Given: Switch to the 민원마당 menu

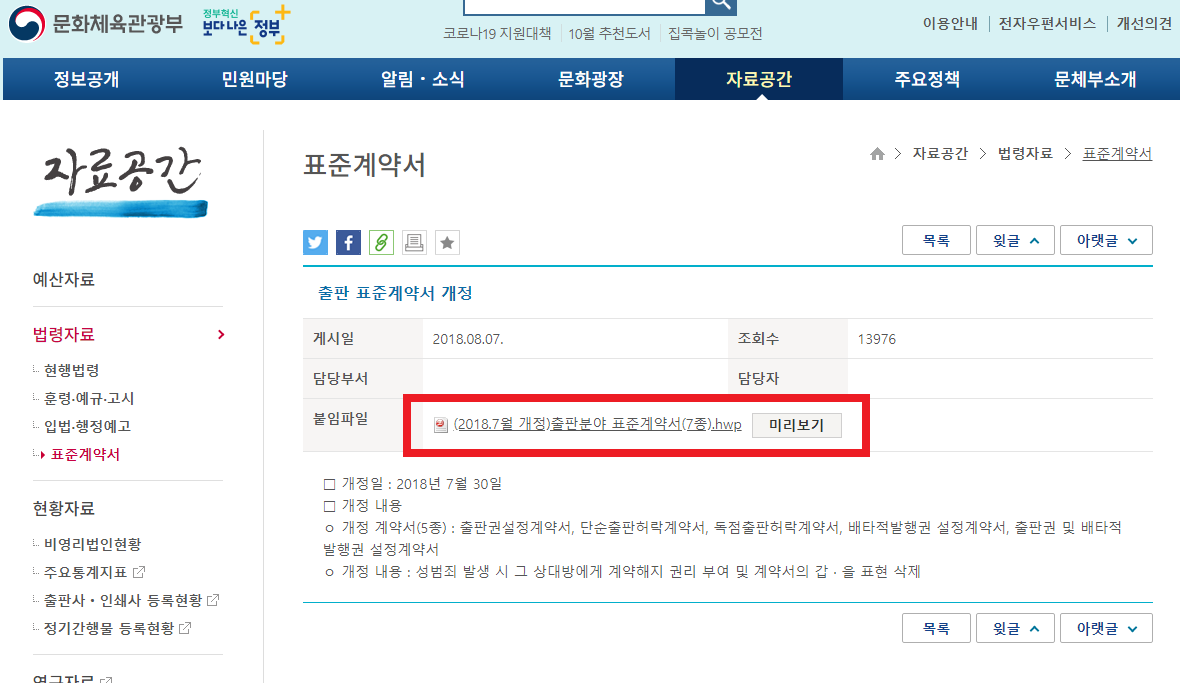Looking at the screenshot, I should [x=252, y=78].
